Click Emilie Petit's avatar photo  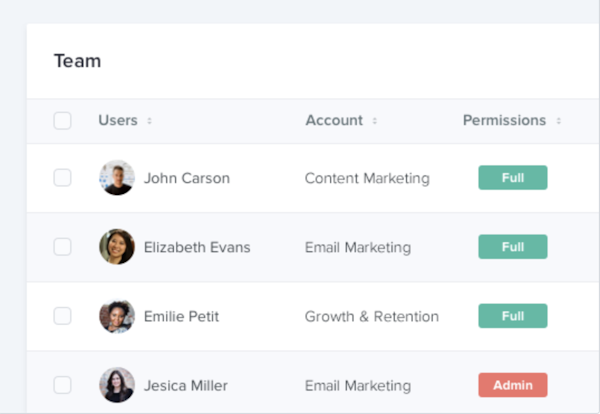tap(116, 316)
